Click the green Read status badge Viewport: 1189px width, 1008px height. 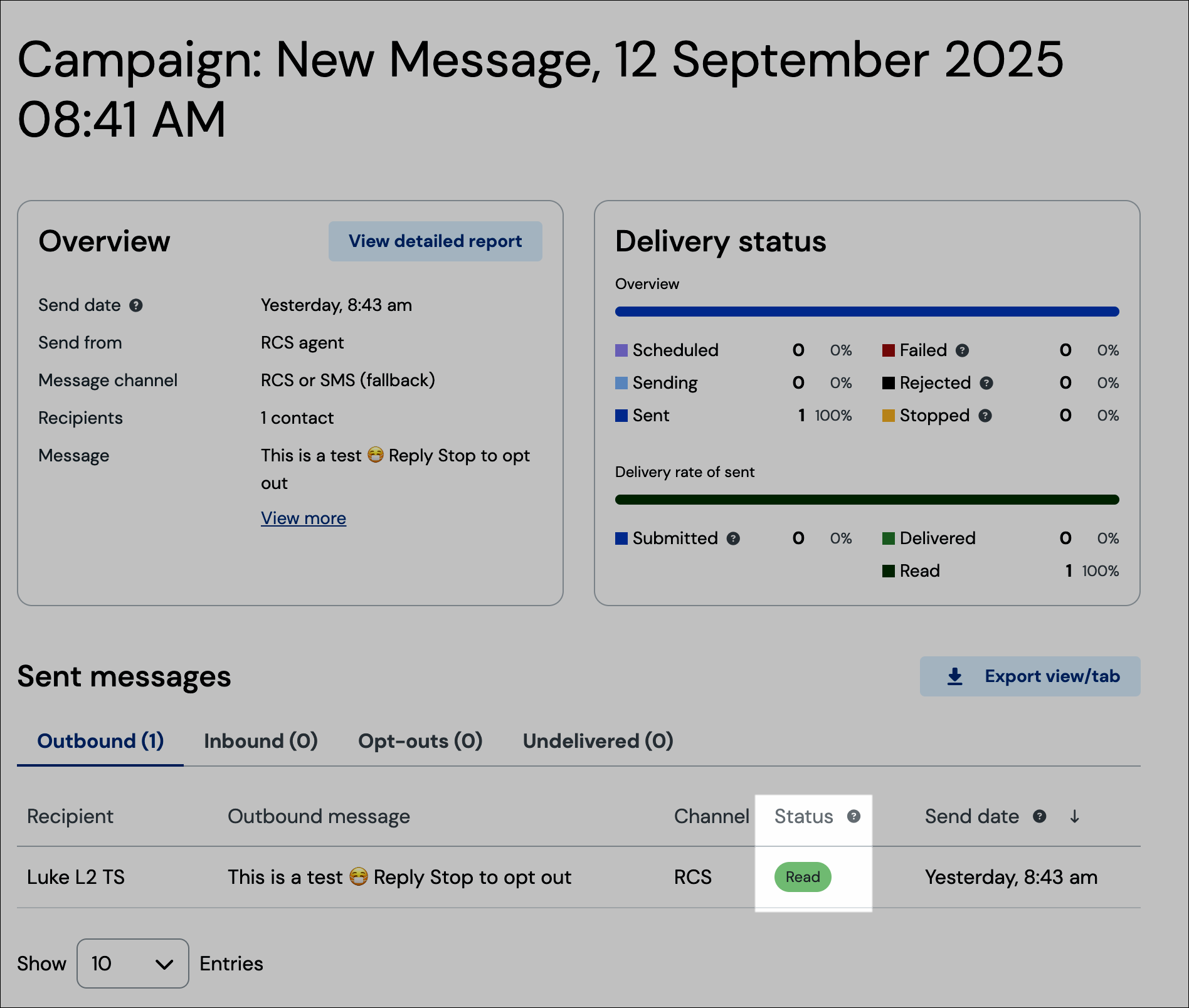click(803, 877)
